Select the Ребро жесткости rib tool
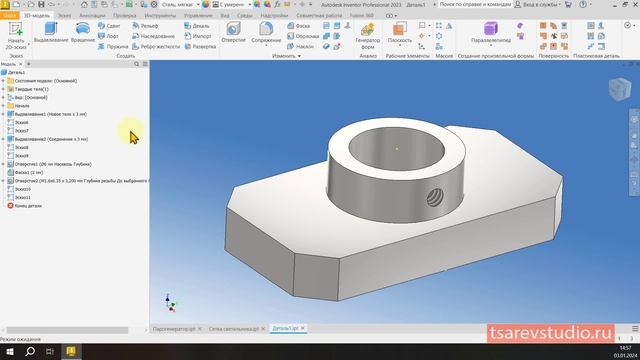 click(x=156, y=47)
